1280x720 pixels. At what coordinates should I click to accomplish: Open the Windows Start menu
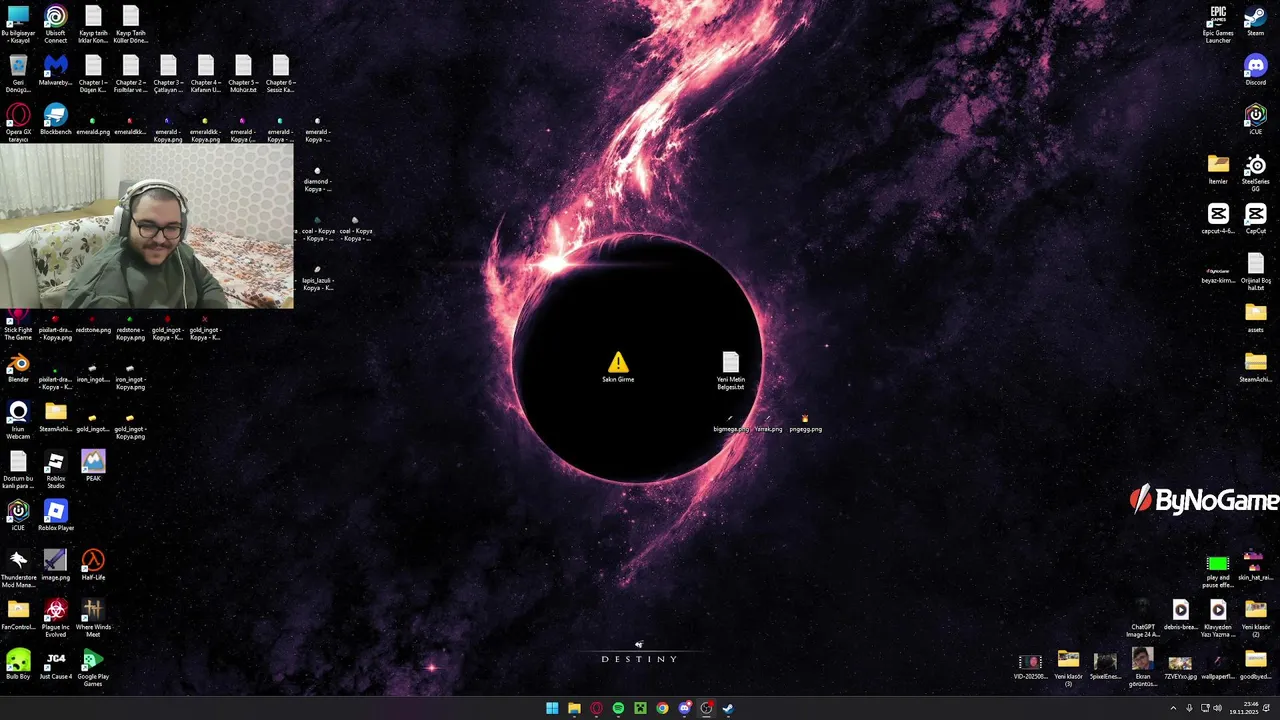(552, 708)
